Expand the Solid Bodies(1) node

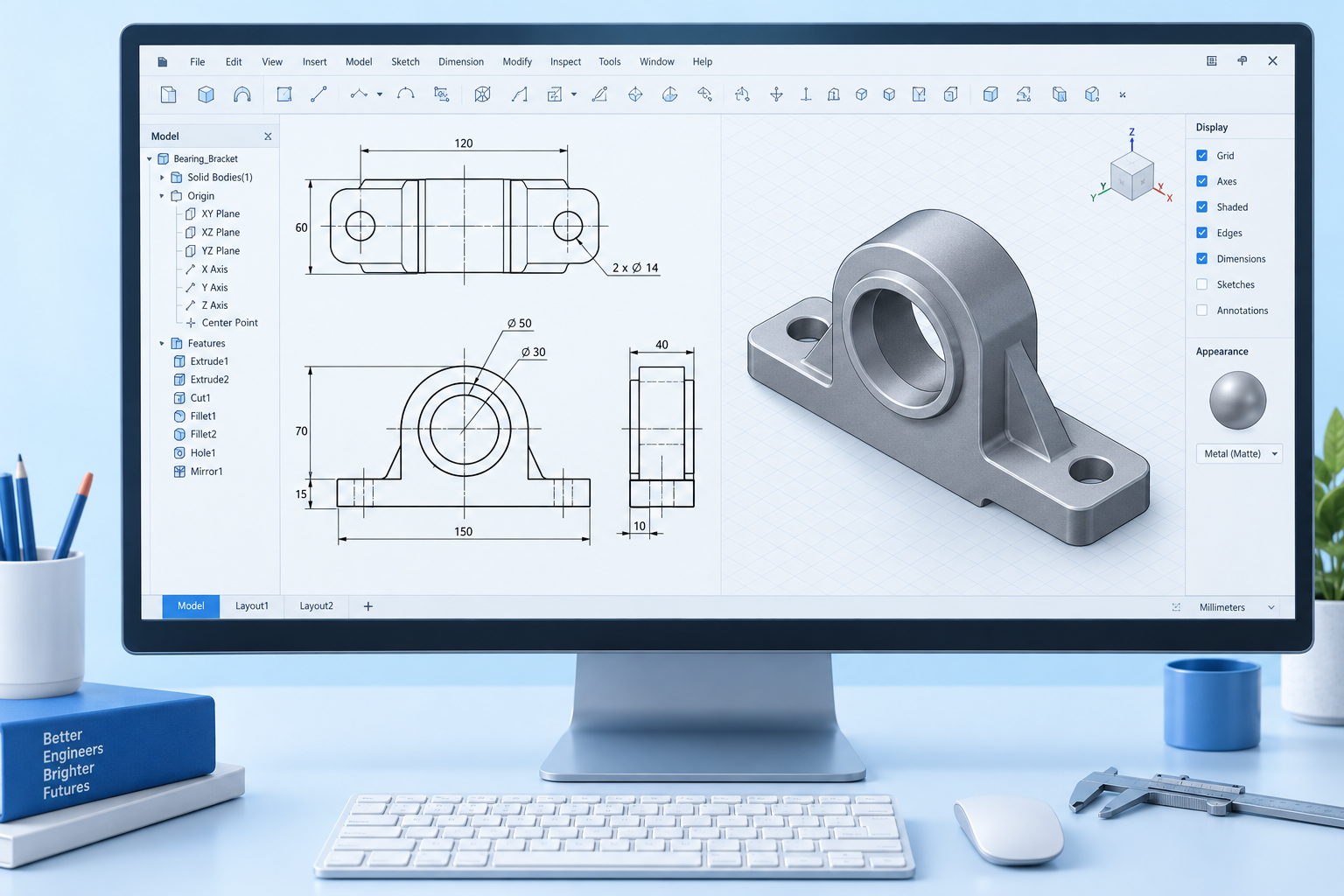pos(162,178)
